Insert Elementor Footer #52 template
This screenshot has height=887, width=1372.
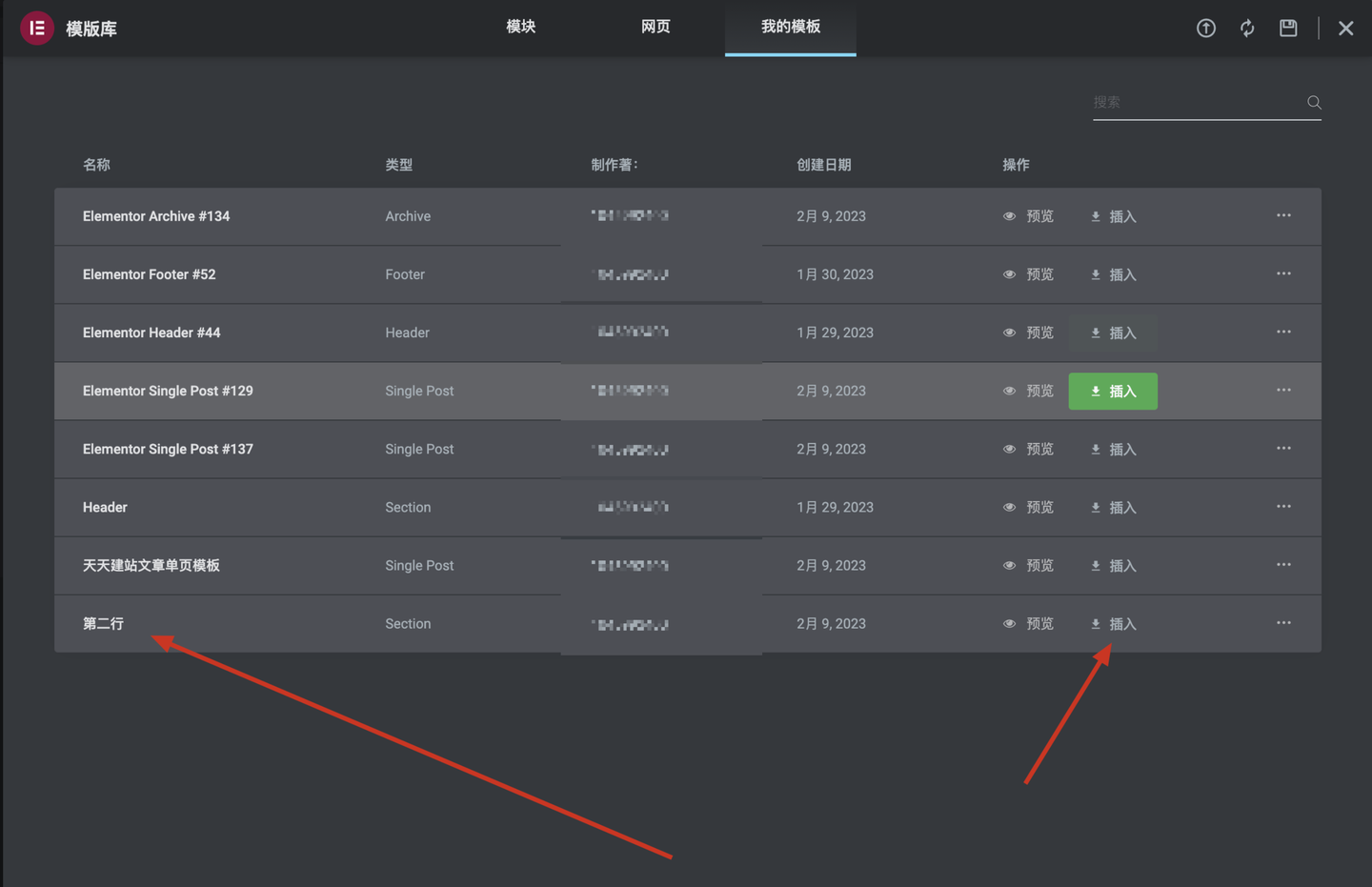click(x=1113, y=274)
